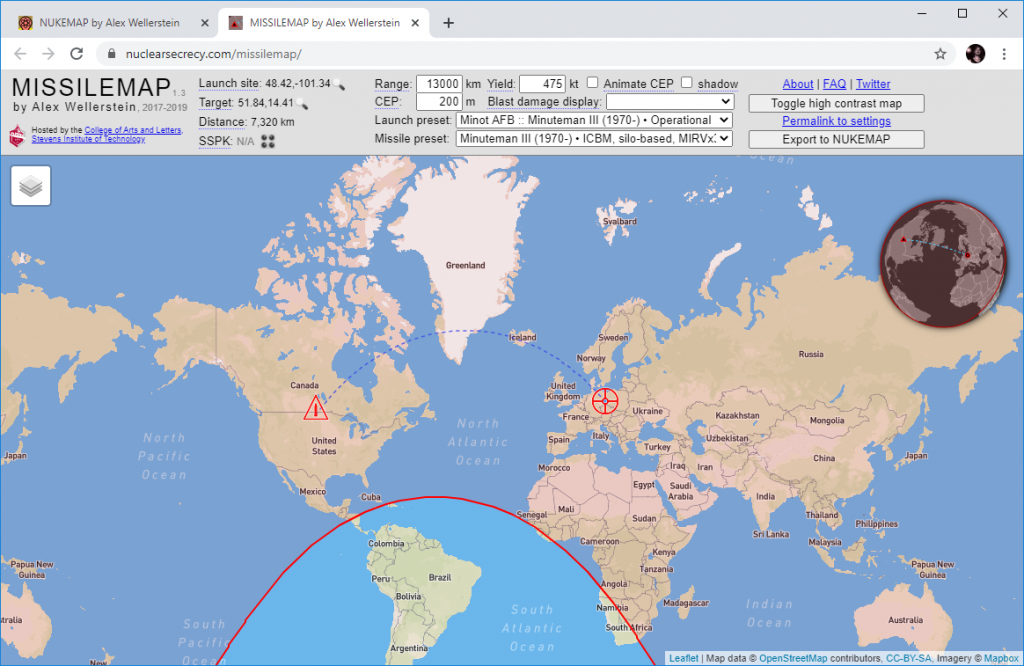Screen dimensions: 1024x666
Task: Enable the Animate CEP checkbox
Action: 592,84
